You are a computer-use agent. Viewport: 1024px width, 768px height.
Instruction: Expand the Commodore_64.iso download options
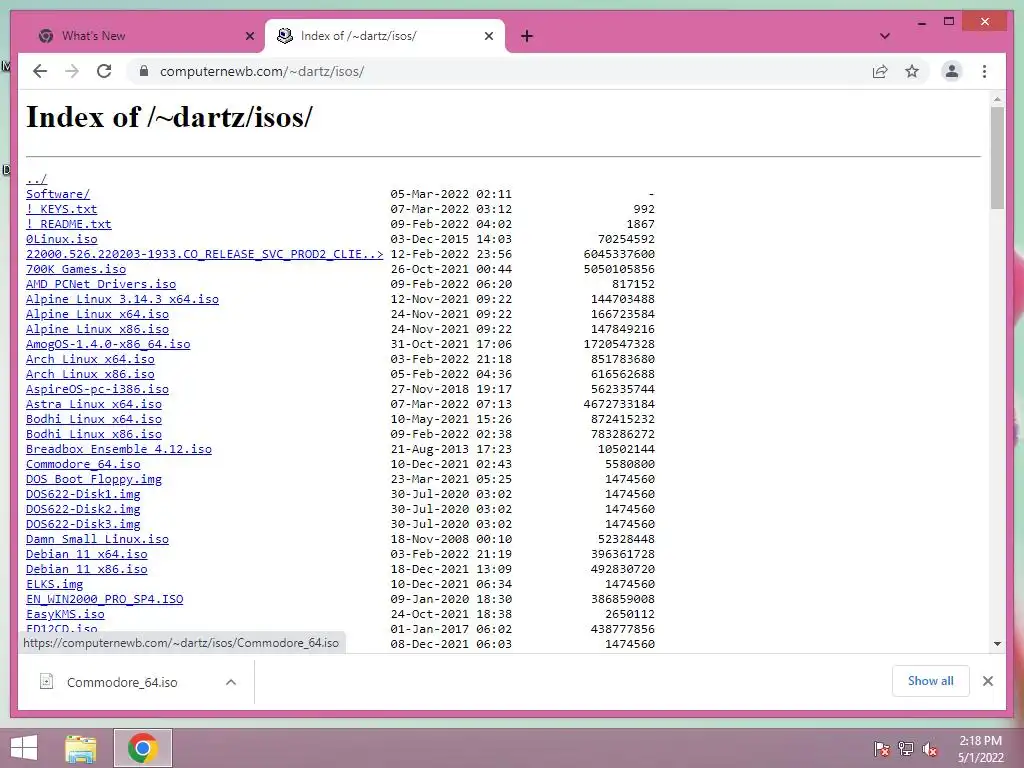[x=231, y=682]
